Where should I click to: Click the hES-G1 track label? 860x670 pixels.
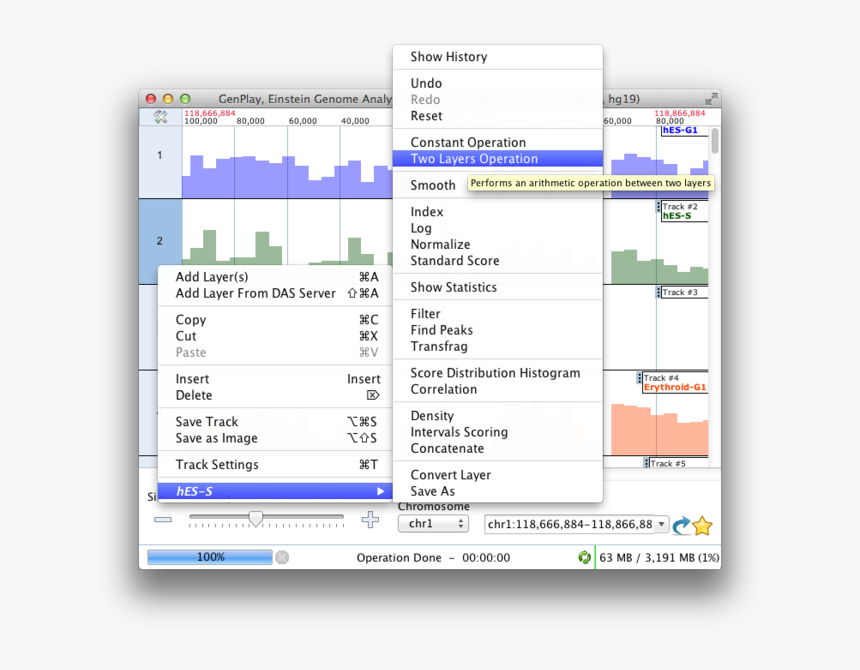[x=680, y=130]
